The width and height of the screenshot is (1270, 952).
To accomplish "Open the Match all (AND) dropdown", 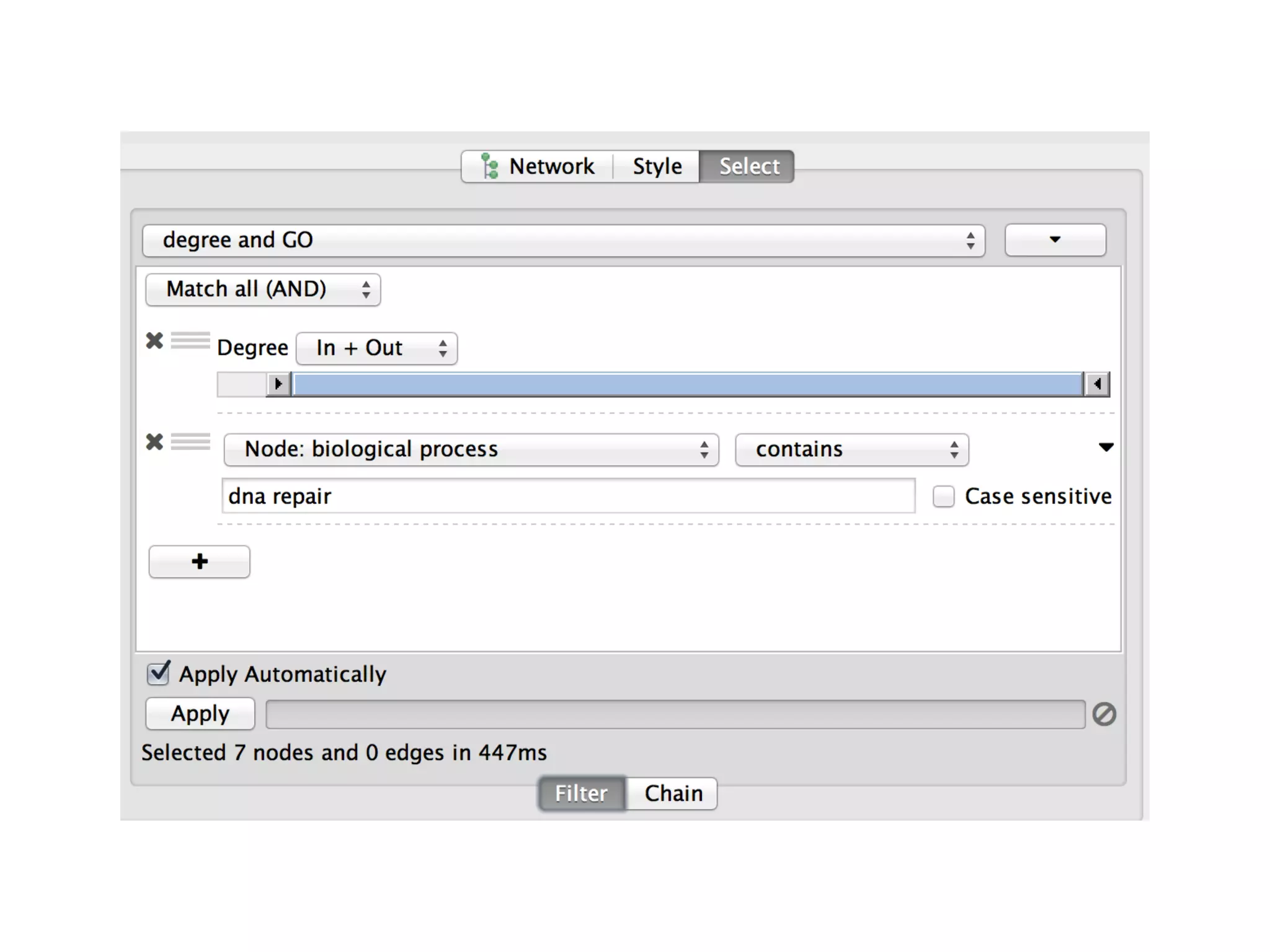I will 263,289.
